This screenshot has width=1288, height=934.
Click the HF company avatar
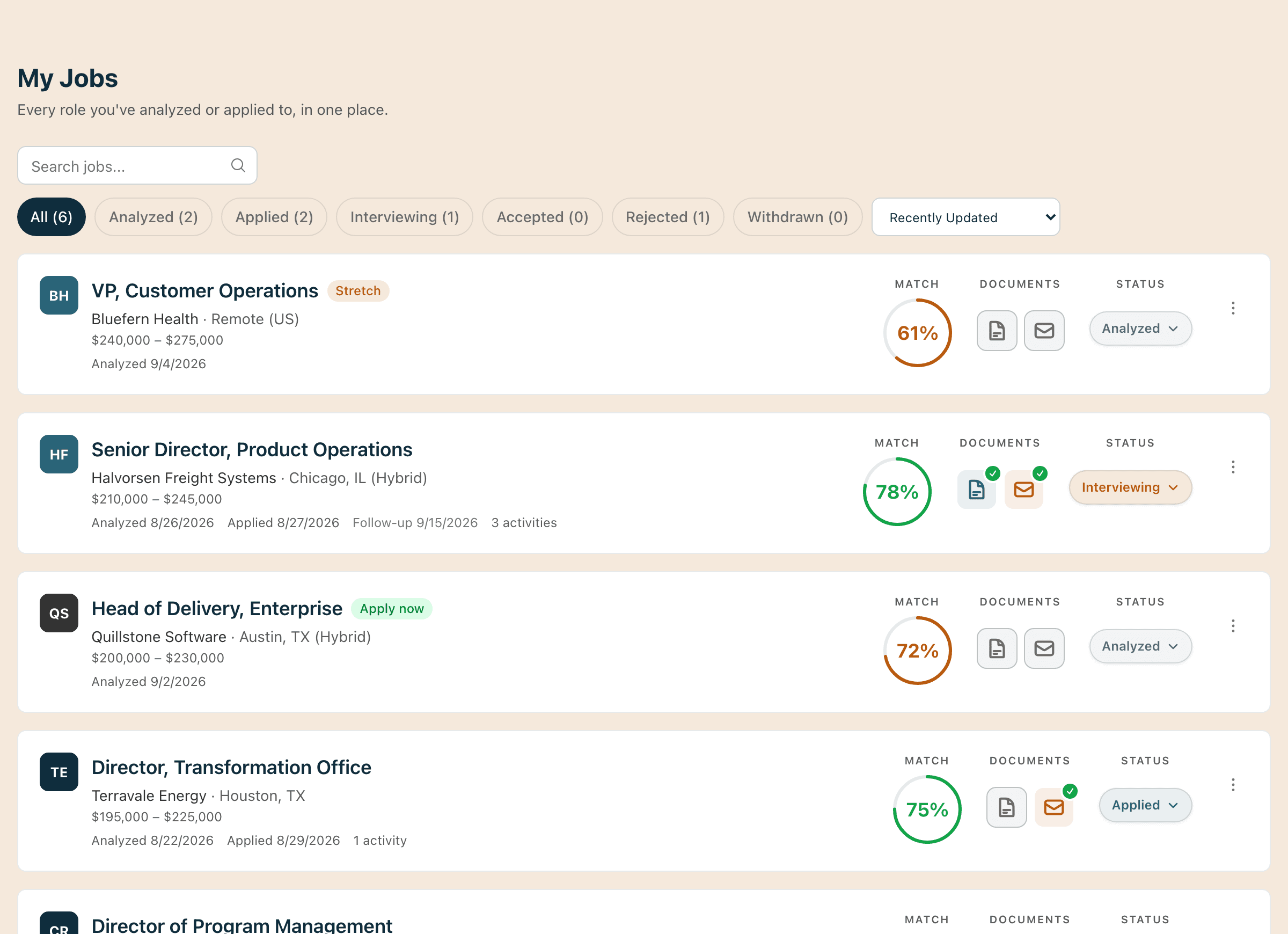pos(59,455)
